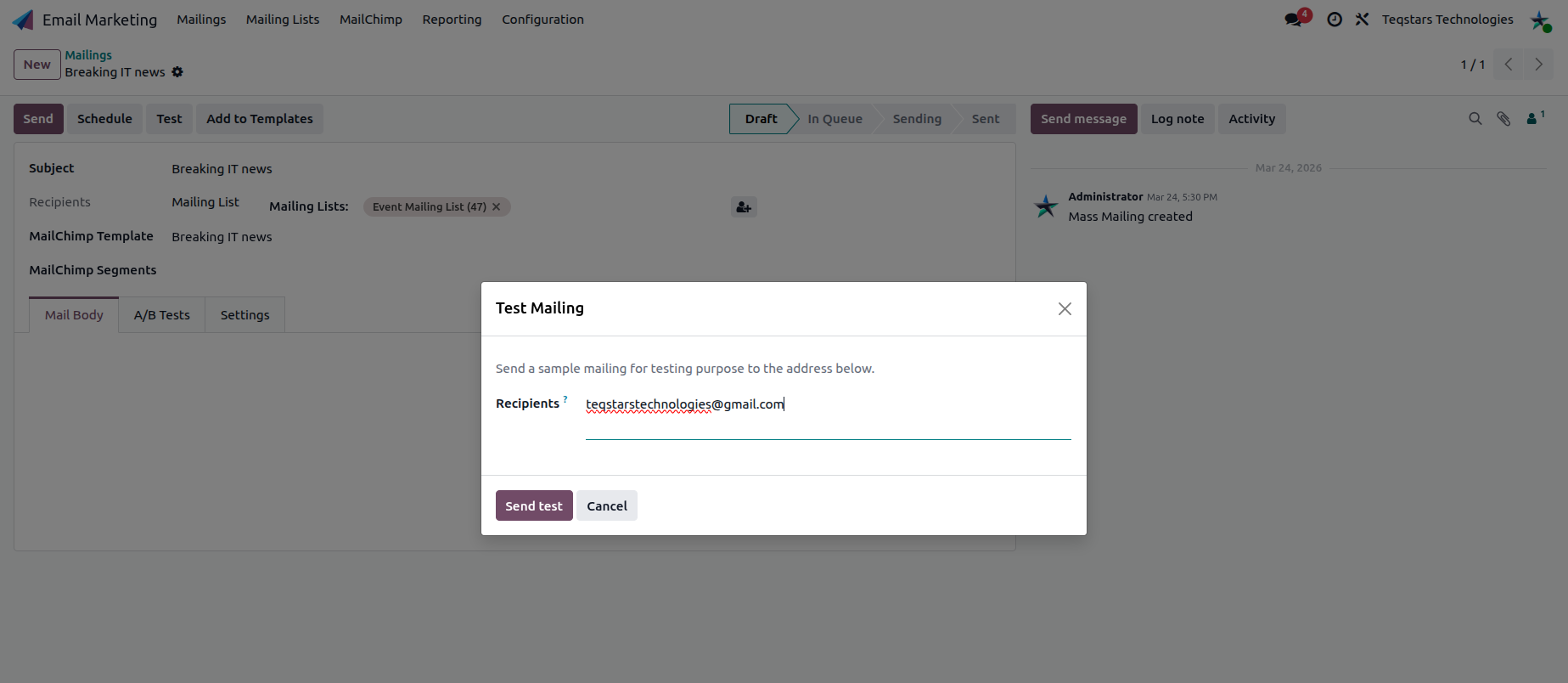
Task: Click Administrator avatar in chatter
Action: point(1046,205)
